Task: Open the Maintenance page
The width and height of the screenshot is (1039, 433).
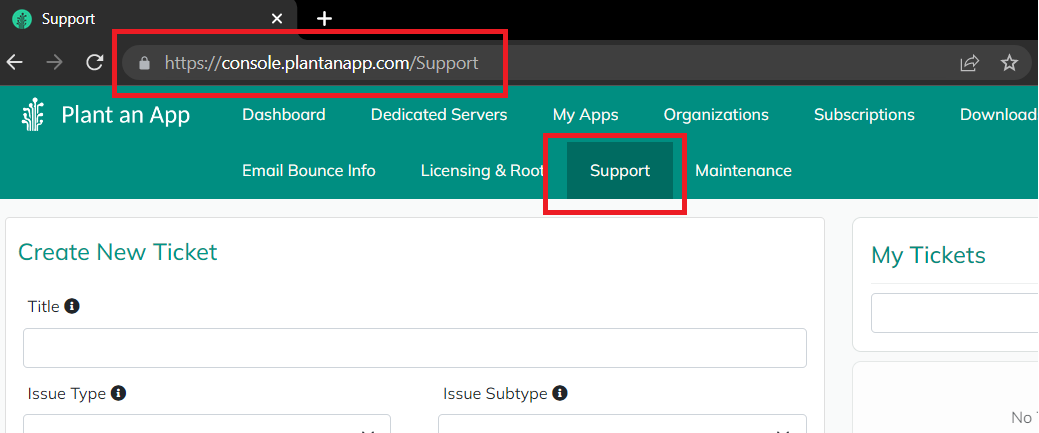Action: (743, 170)
